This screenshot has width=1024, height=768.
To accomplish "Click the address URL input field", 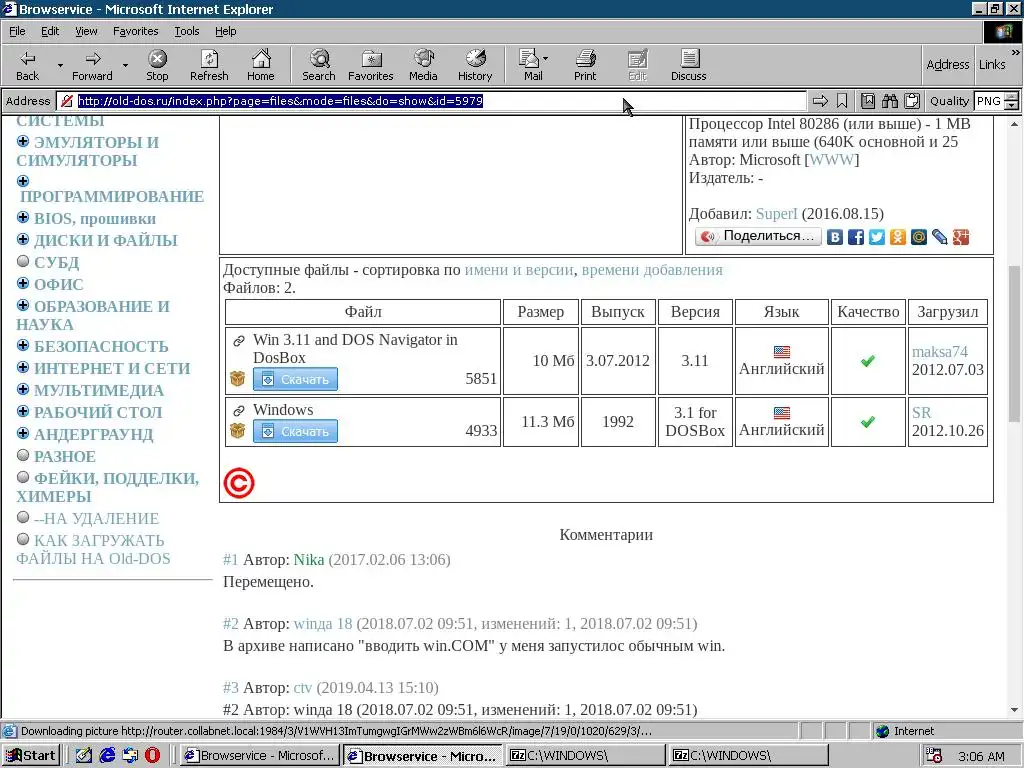I will pyautogui.click(x=431, y=101).
